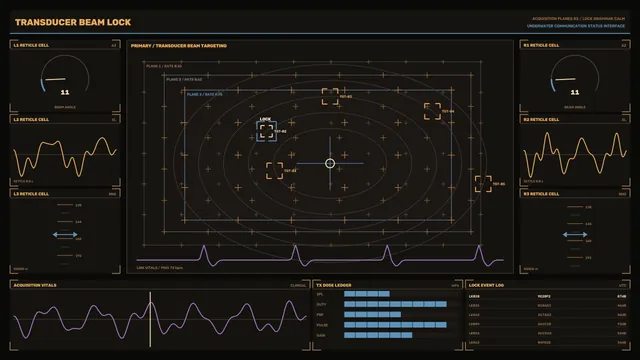The height and width of the screenshot is (360, 640).
Task: Click the value 11 in L1 Reticle Cell
Action: coord(65,93)
